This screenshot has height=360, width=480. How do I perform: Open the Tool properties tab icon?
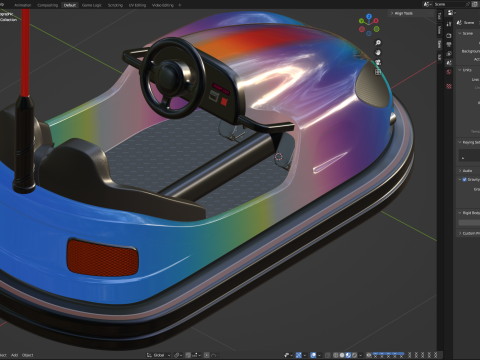pyautogui.click(x=449, y=24)
